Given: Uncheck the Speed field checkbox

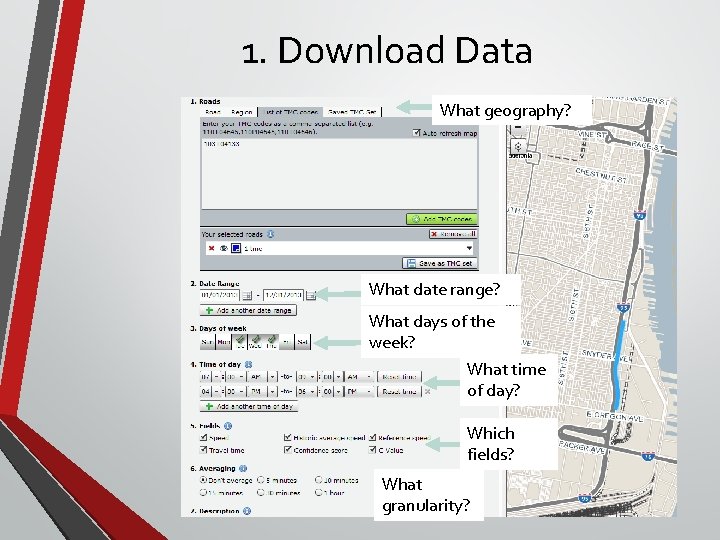Looking at the screenshot, I should [203, 437].
